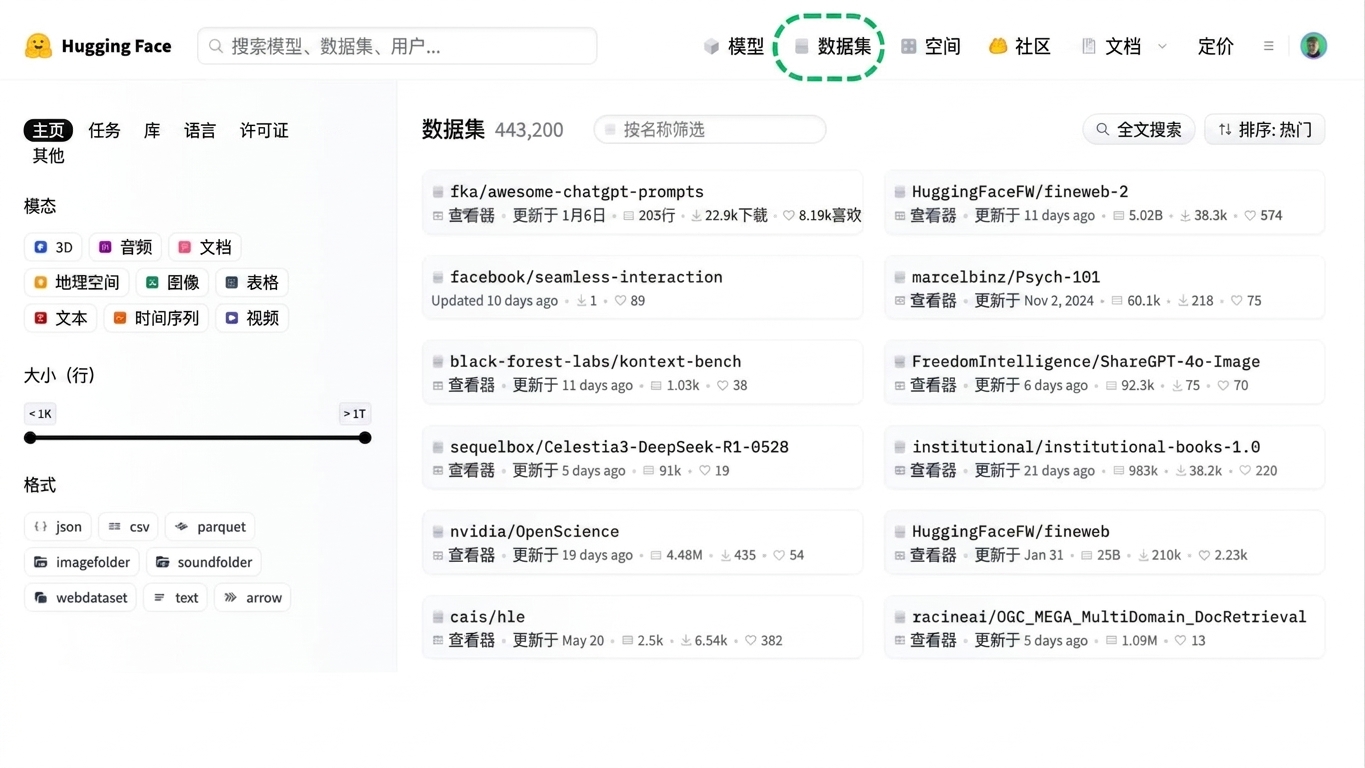Click the parquet format icon
The image size is (1365, 768).
(x=181, y=526)
